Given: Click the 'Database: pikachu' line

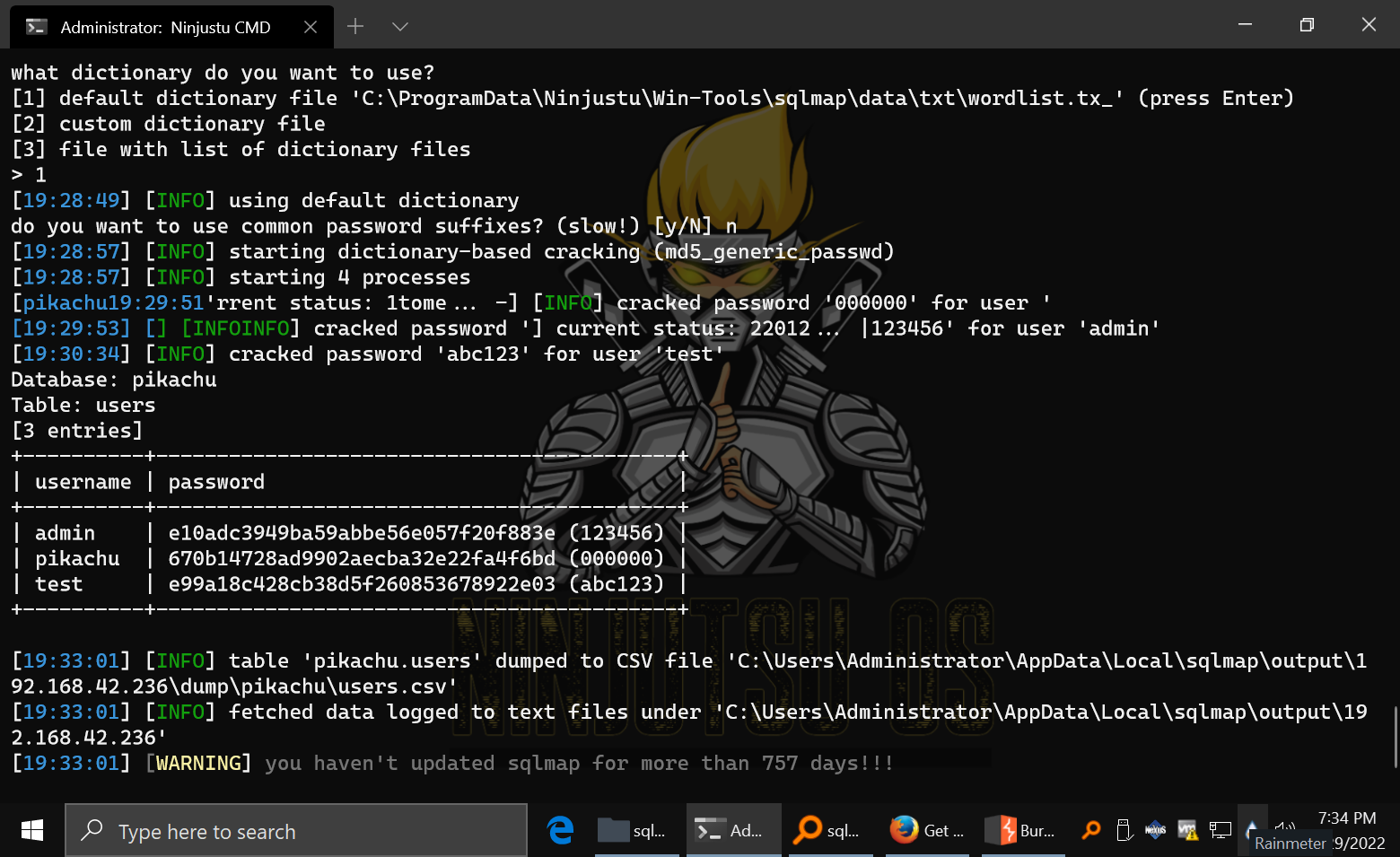Looking at the screenshot, I should 114,380.
